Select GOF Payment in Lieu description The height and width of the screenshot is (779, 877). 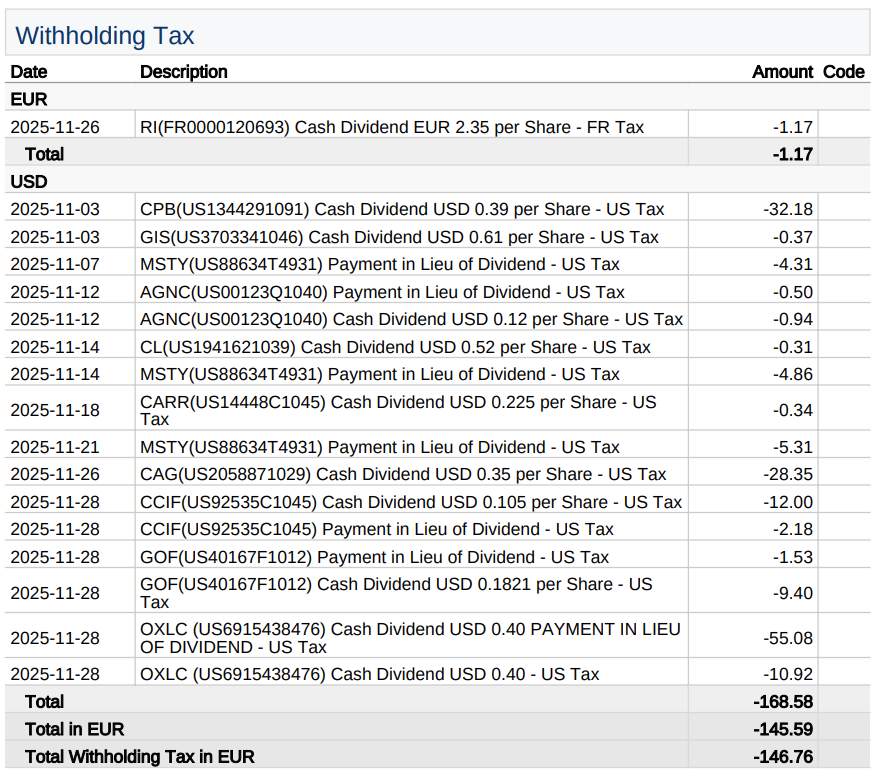[x=374, y=557]
